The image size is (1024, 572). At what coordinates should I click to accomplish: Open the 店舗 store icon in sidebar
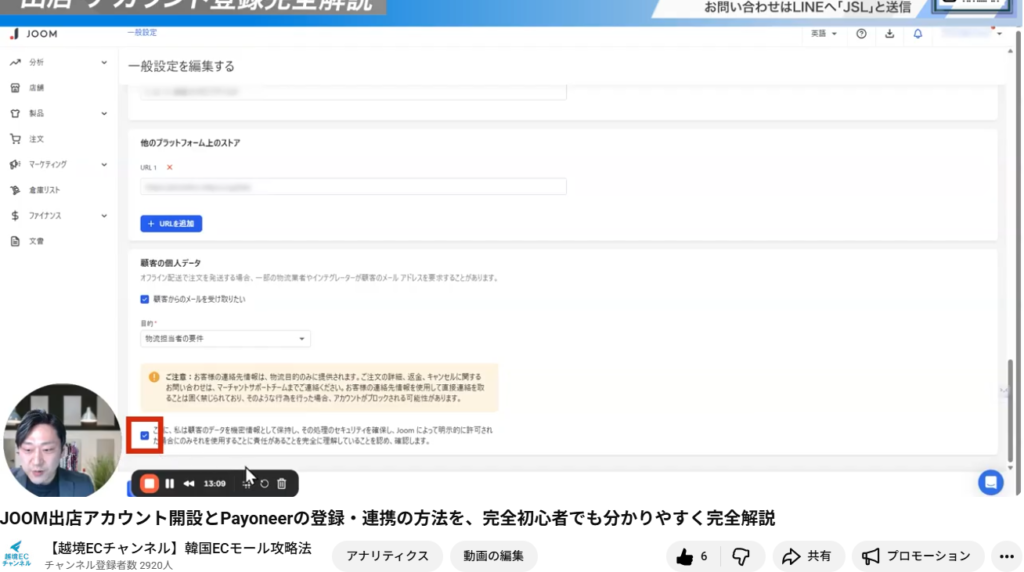coord(15,88)
